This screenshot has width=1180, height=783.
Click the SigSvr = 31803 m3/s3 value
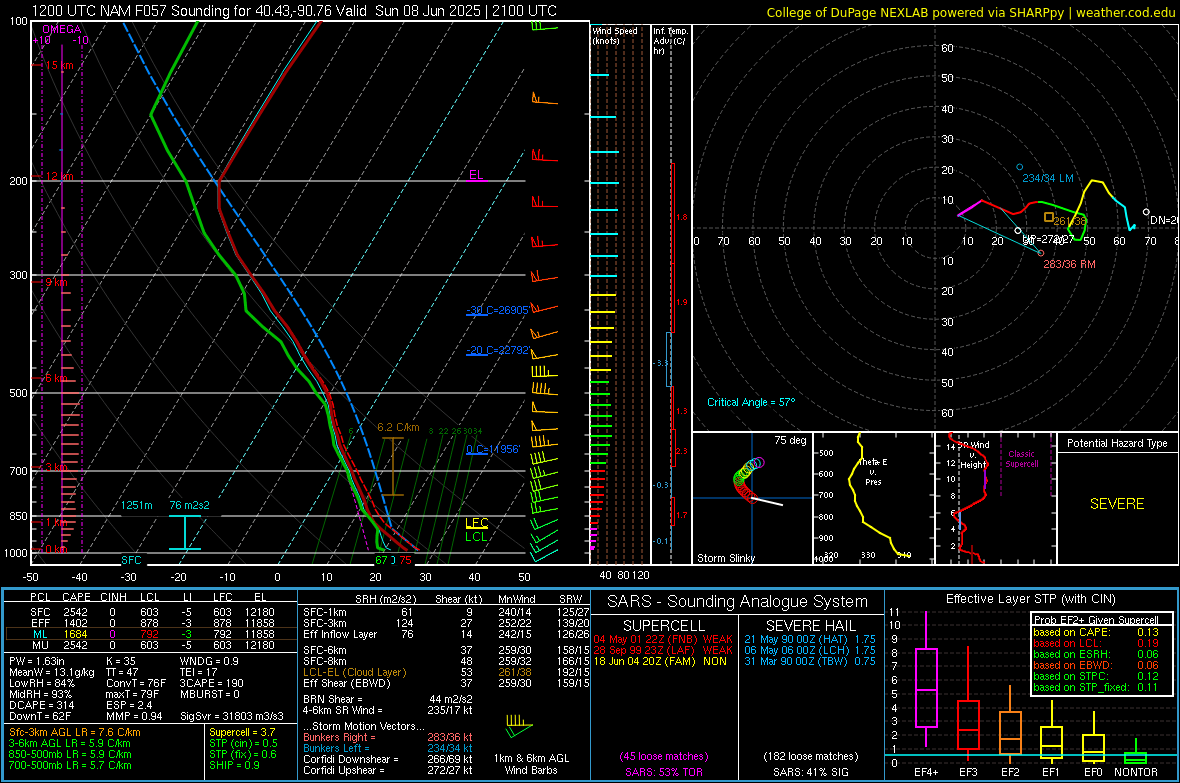pyautogui.click(x=233, y=716)
